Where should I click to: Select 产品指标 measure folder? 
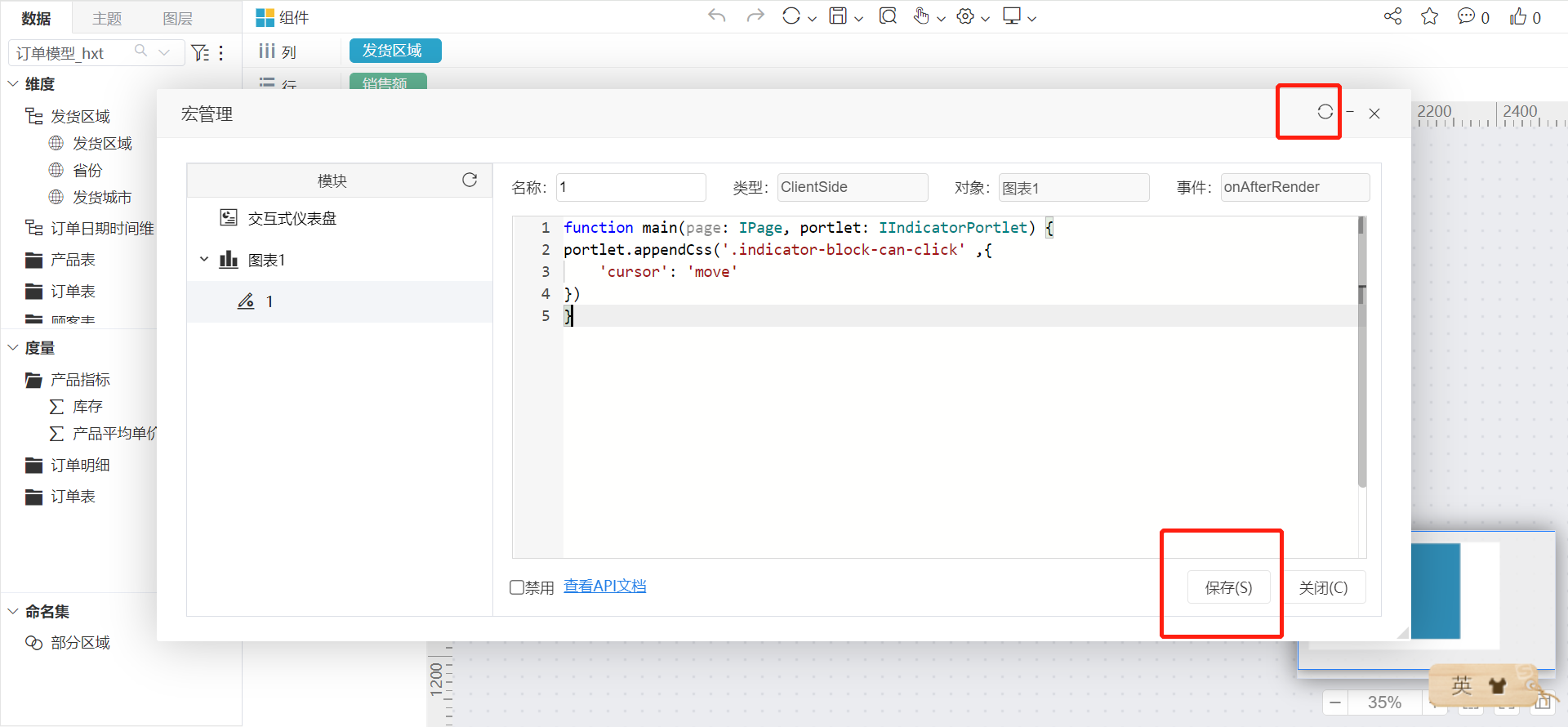tap(80, 379)
